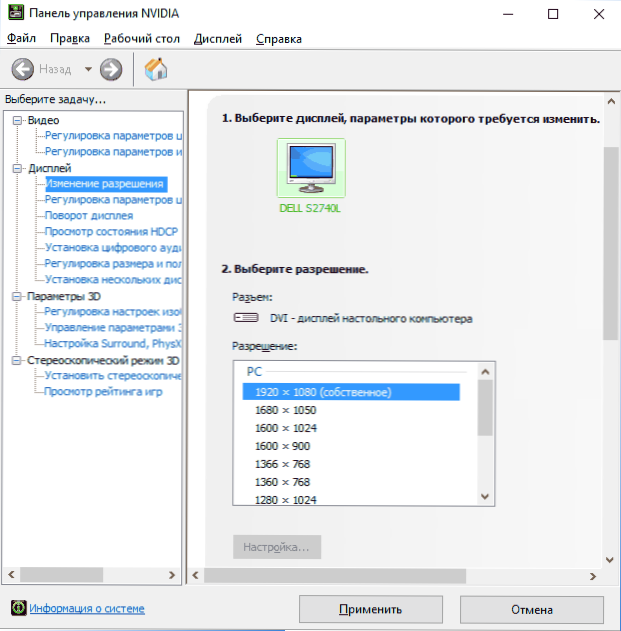621x631 pixels.
Task: Open Установить стереоскопический режим task
Action: pyautogui.click(x=113, y=375)
